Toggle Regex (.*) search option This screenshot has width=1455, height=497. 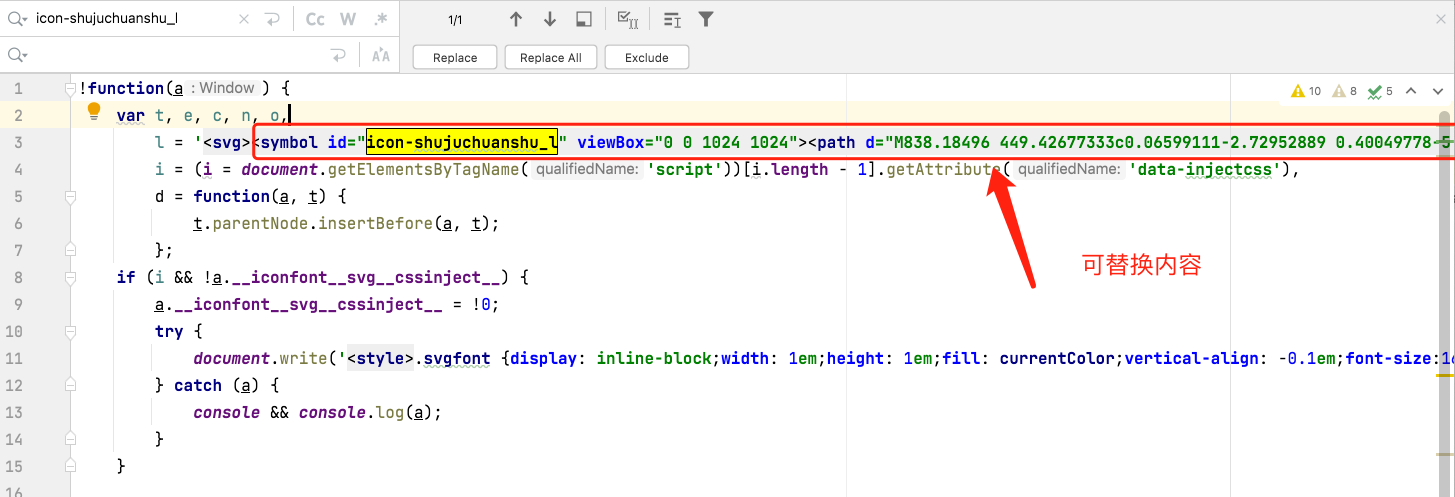tap(380, 19)
